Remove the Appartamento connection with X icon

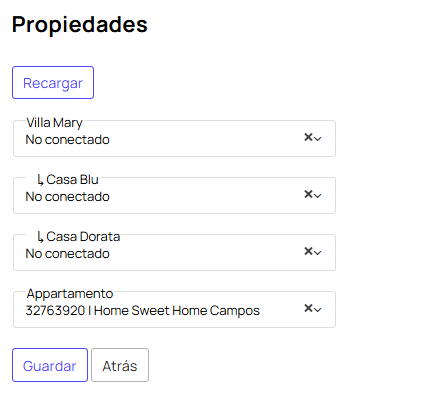pyautogui.click(x=308, y=308)
